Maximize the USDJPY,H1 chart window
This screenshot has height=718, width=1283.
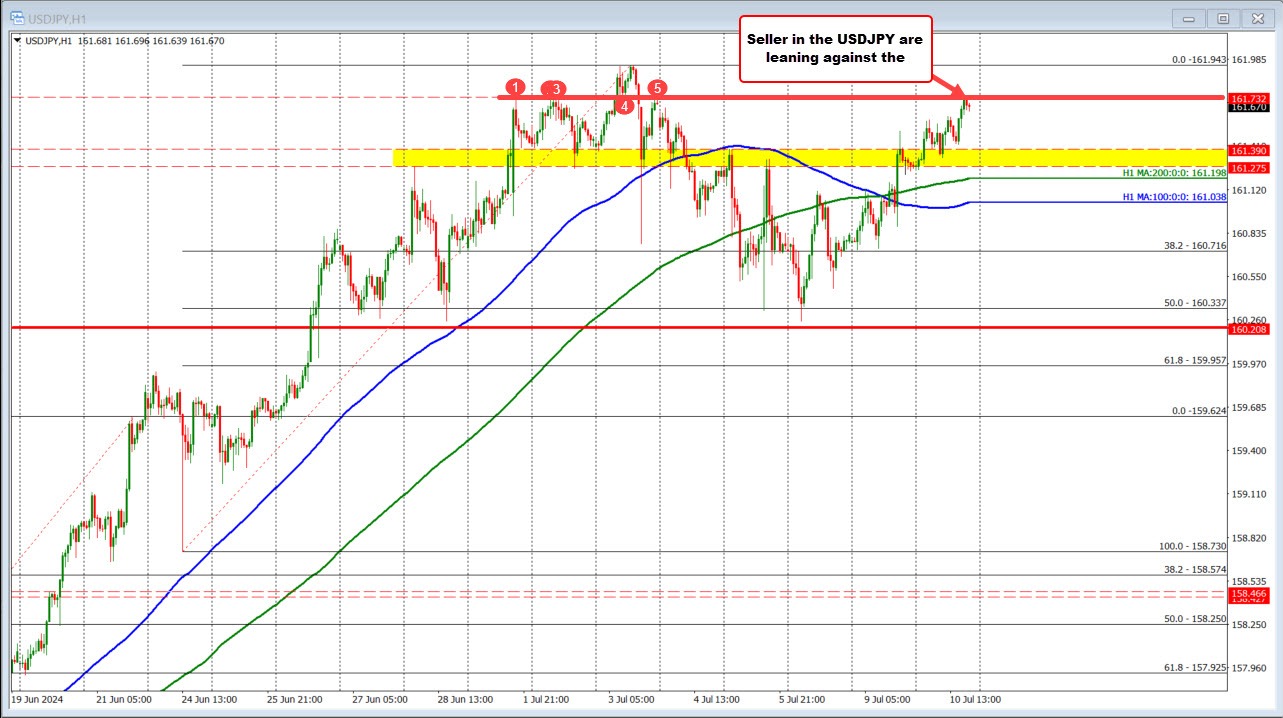(x=1222, y=17)
